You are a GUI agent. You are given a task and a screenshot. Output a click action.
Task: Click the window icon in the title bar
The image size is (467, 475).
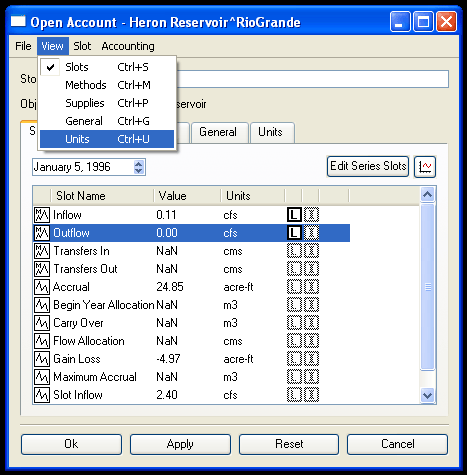(18, 22)
